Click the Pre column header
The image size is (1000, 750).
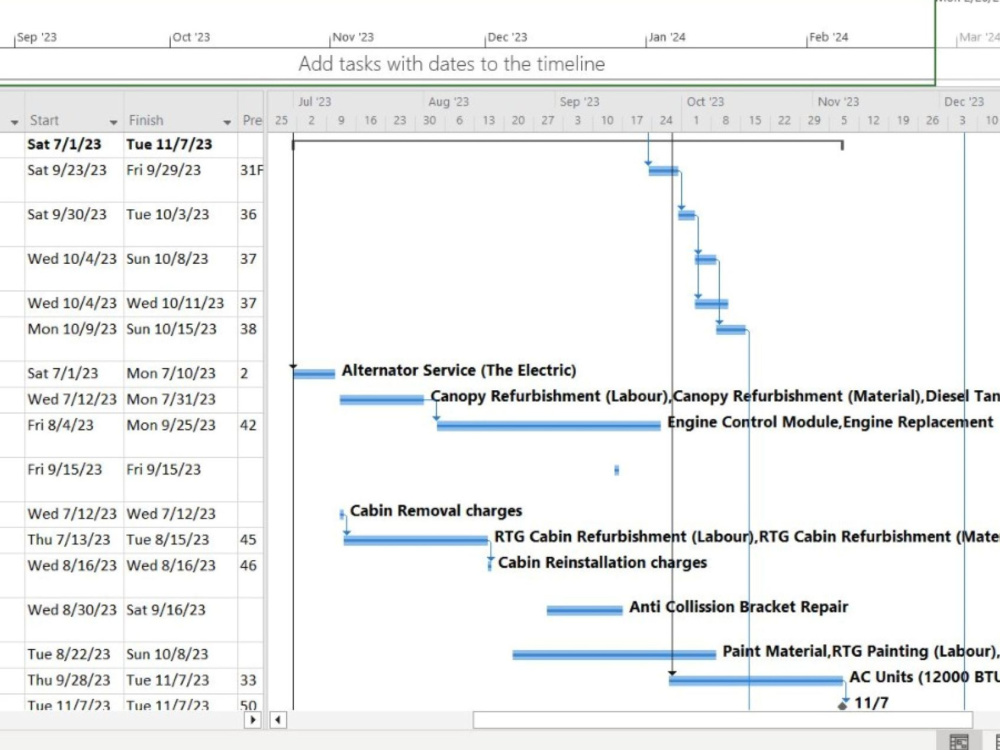click(x=251, y=121)
